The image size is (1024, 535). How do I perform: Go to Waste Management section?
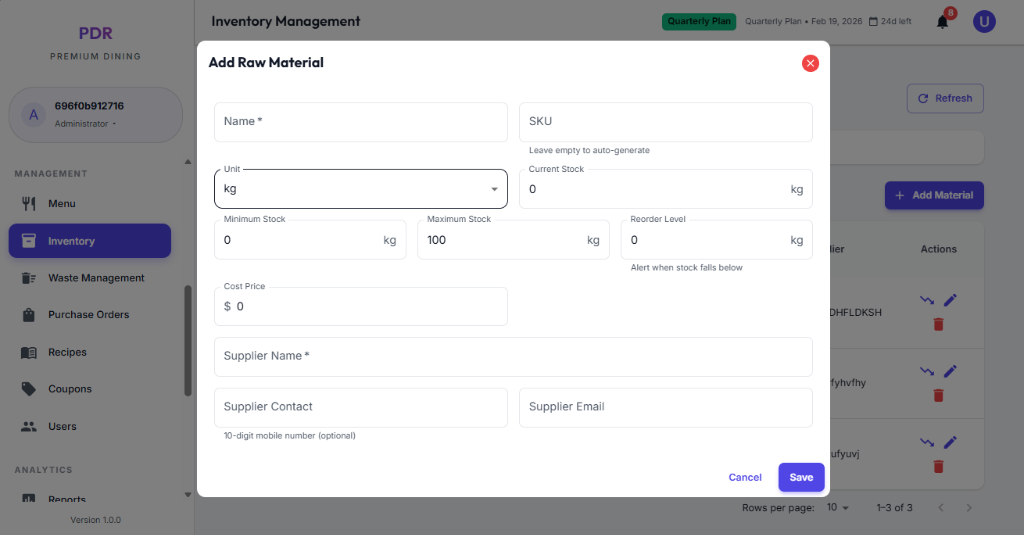[96, 278]
